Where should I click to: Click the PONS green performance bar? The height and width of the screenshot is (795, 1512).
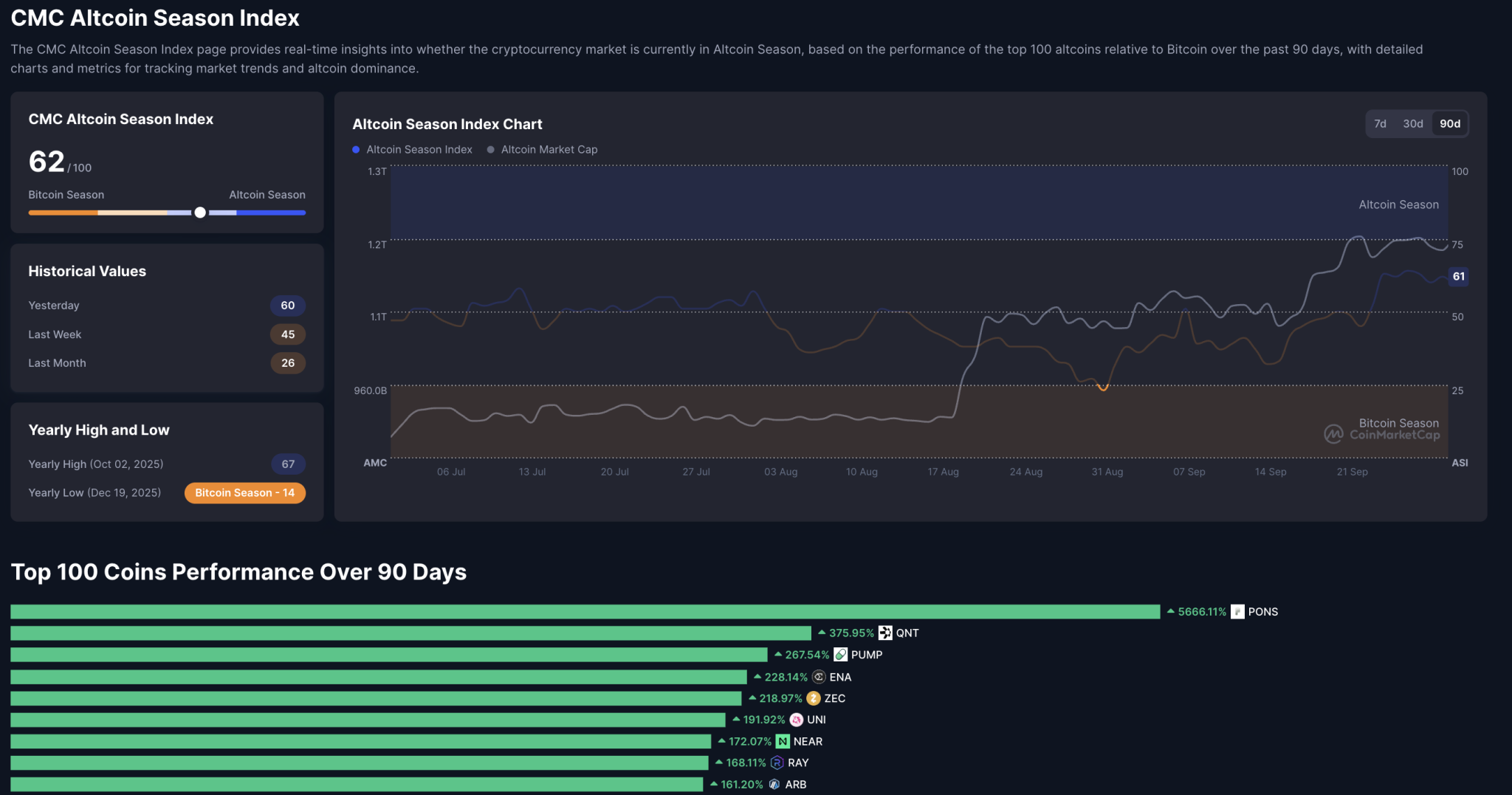[x=585, y=612]
